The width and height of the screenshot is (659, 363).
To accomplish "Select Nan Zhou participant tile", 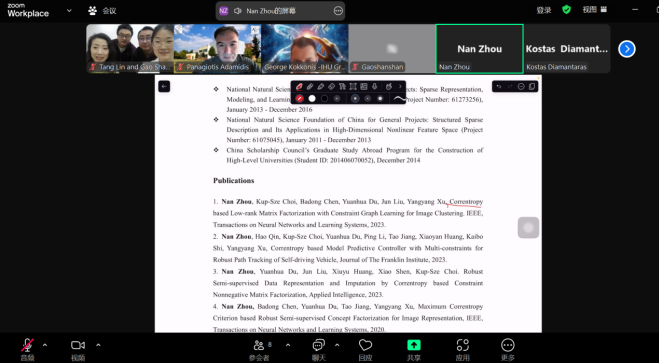I will (x=480, y=48).
